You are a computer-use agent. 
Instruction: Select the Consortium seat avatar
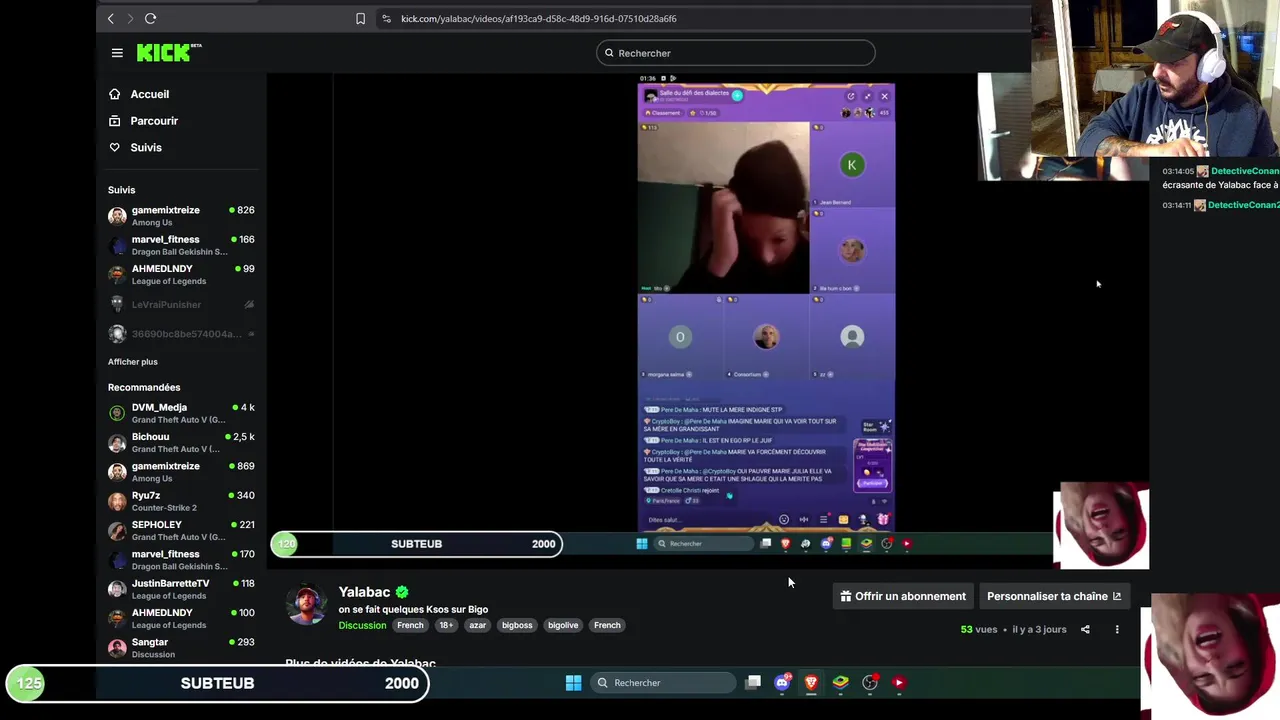pos(766,337)
